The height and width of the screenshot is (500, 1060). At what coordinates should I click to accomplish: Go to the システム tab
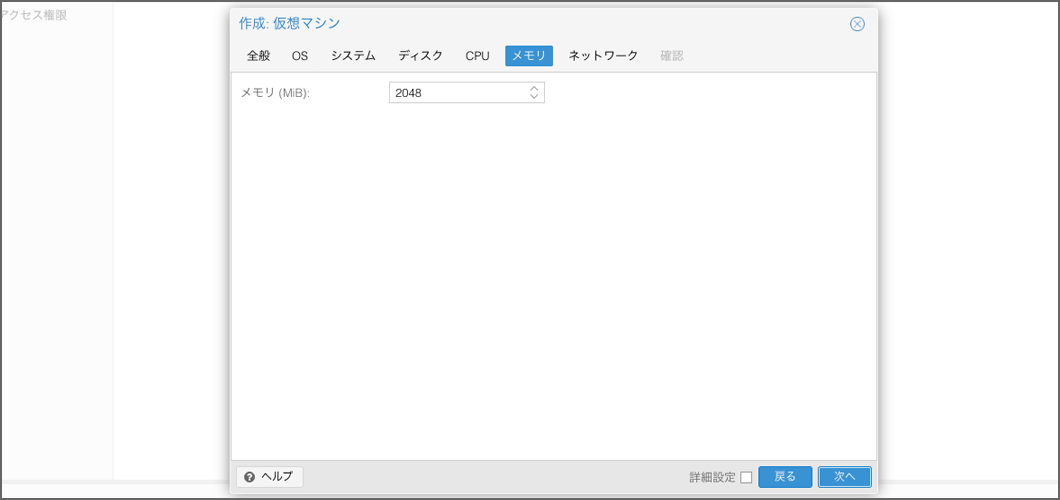pyautogui.click(x=353, y=56)
